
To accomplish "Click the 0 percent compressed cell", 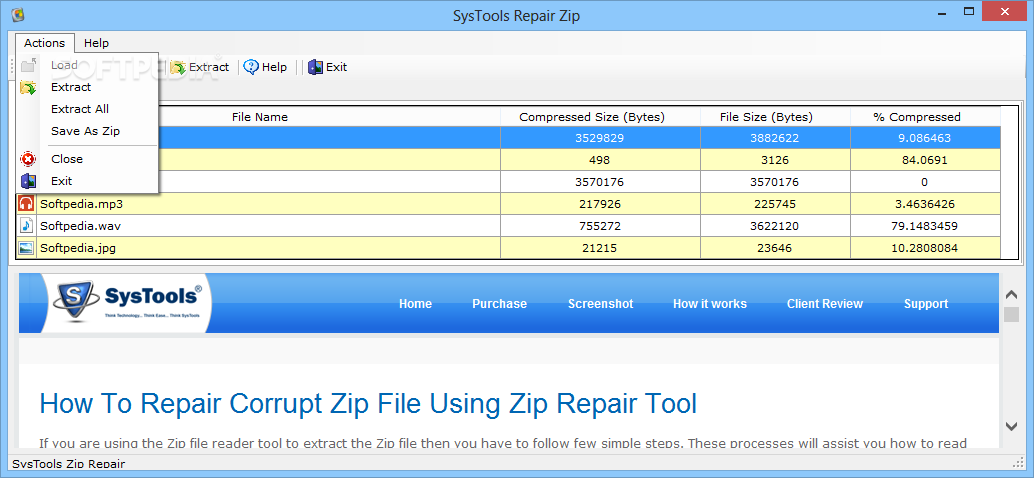I will (926, 182).
